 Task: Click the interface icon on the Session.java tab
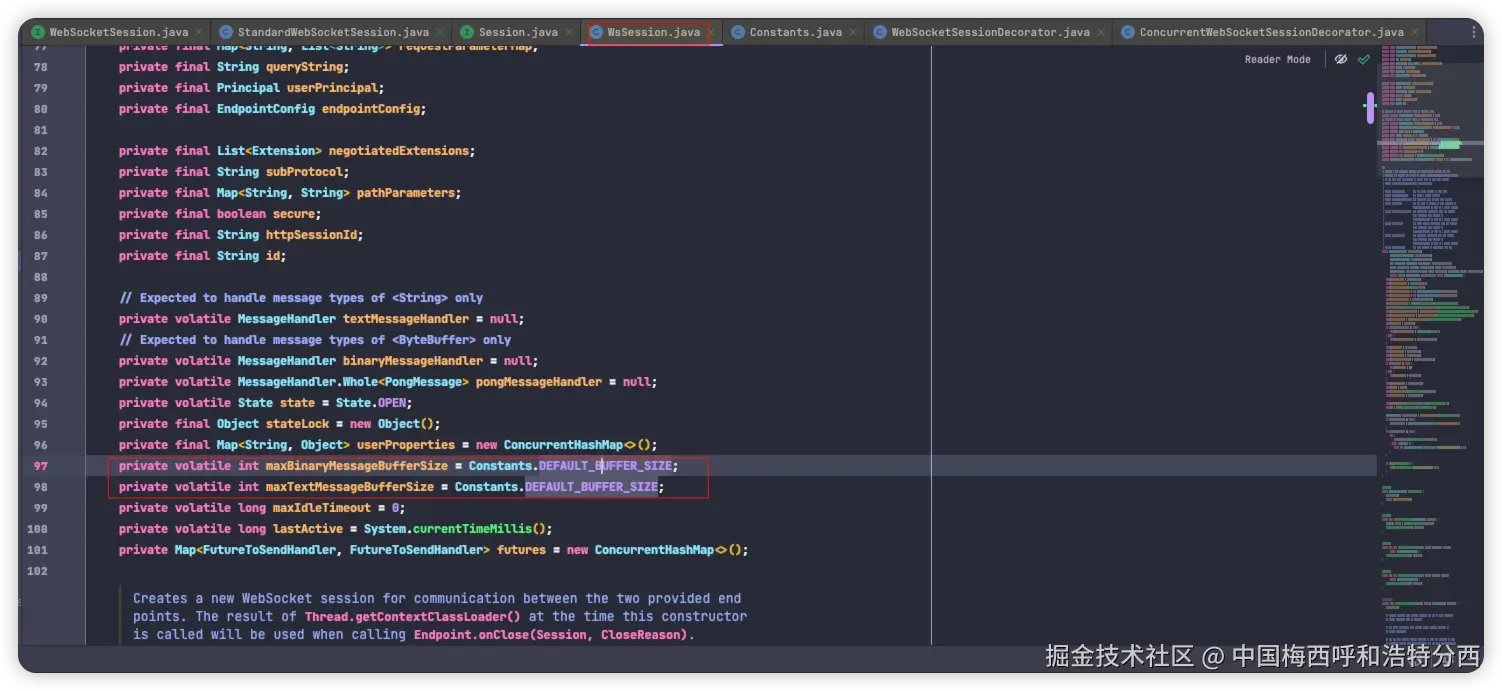pos(466,32)
